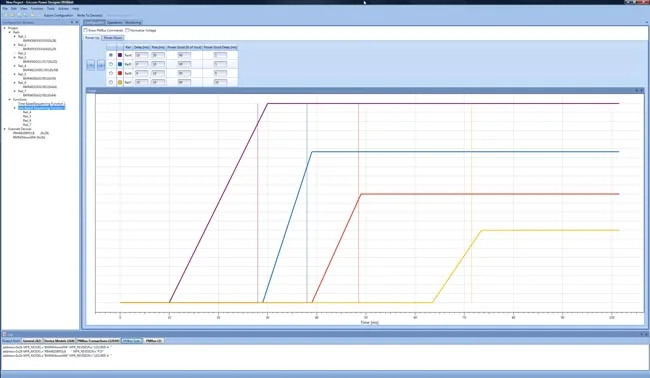
Task: Click Export Configuration in toolbar
Action: pyautogui.click(x=58, y=15)
